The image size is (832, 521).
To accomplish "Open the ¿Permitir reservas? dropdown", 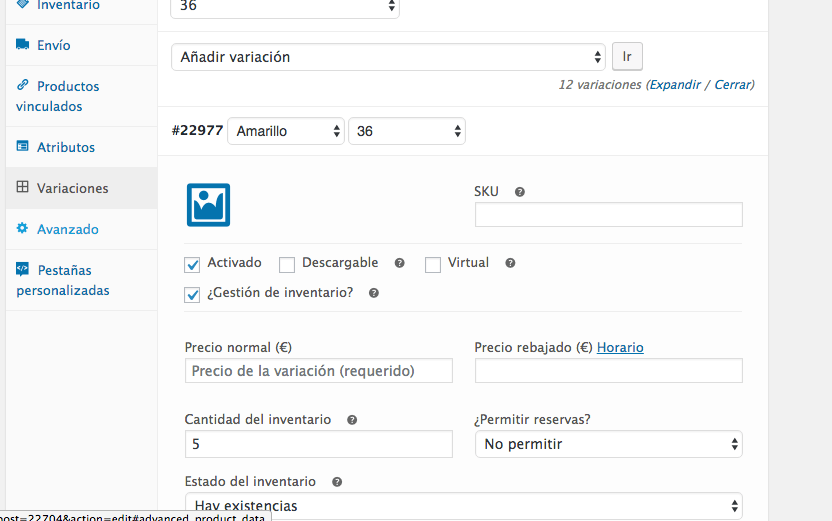I will [609, 444].
